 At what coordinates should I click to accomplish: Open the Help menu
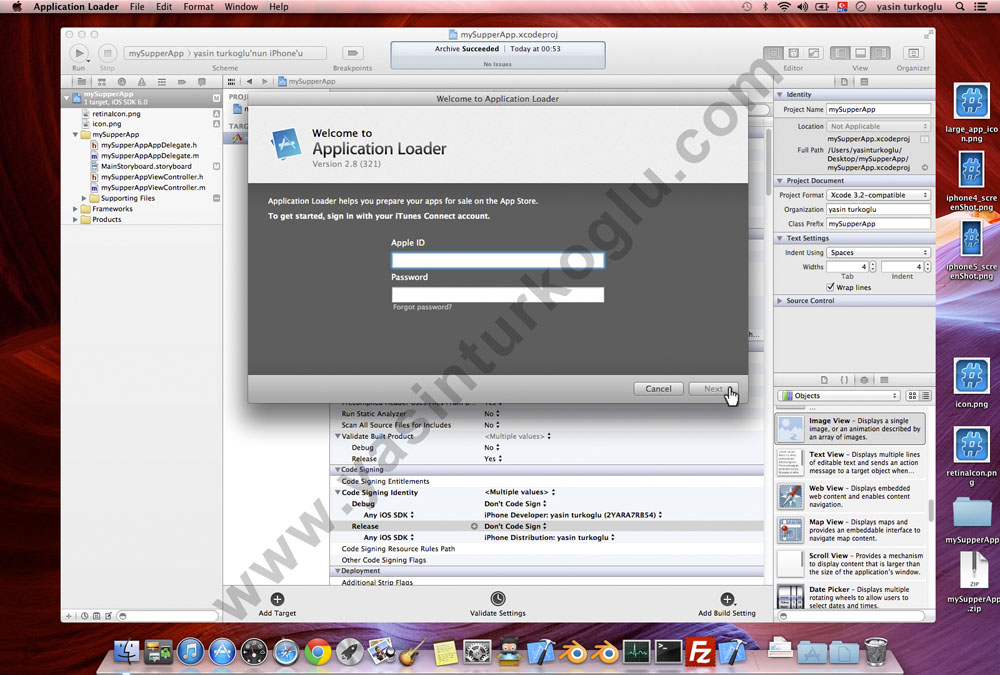pos(279,6)
